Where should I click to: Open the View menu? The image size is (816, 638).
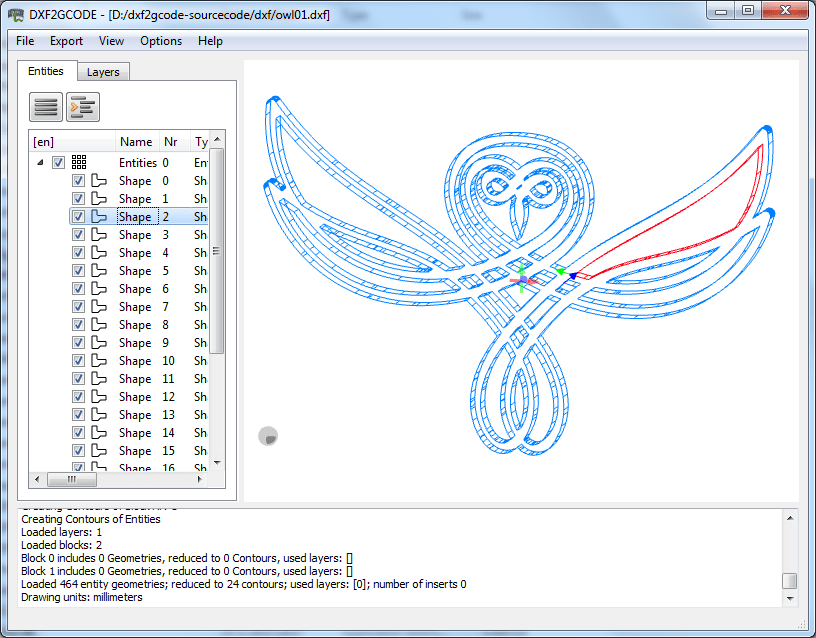pos(111,41)
